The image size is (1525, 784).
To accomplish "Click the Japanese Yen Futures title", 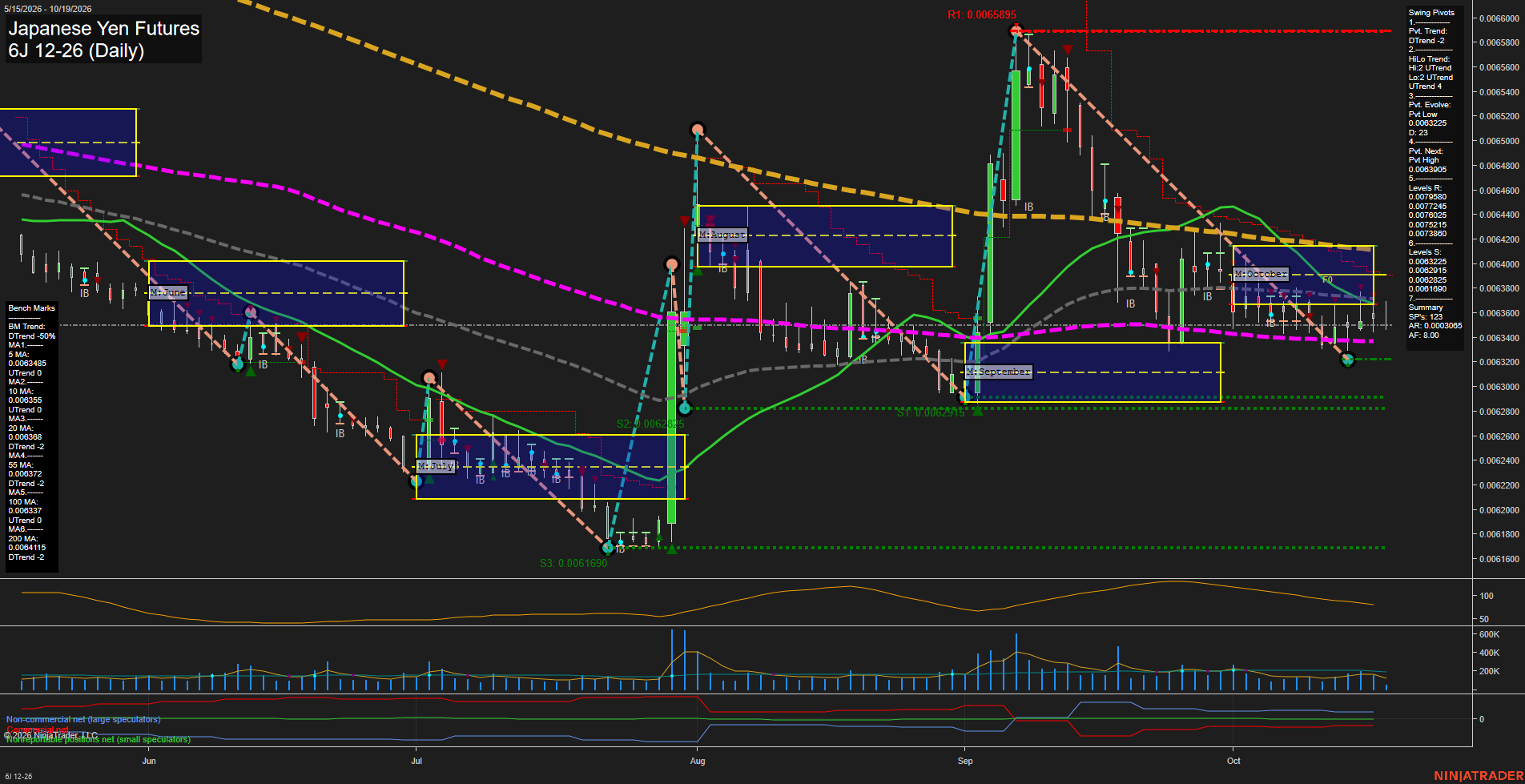I will click(x=104, y=28).
